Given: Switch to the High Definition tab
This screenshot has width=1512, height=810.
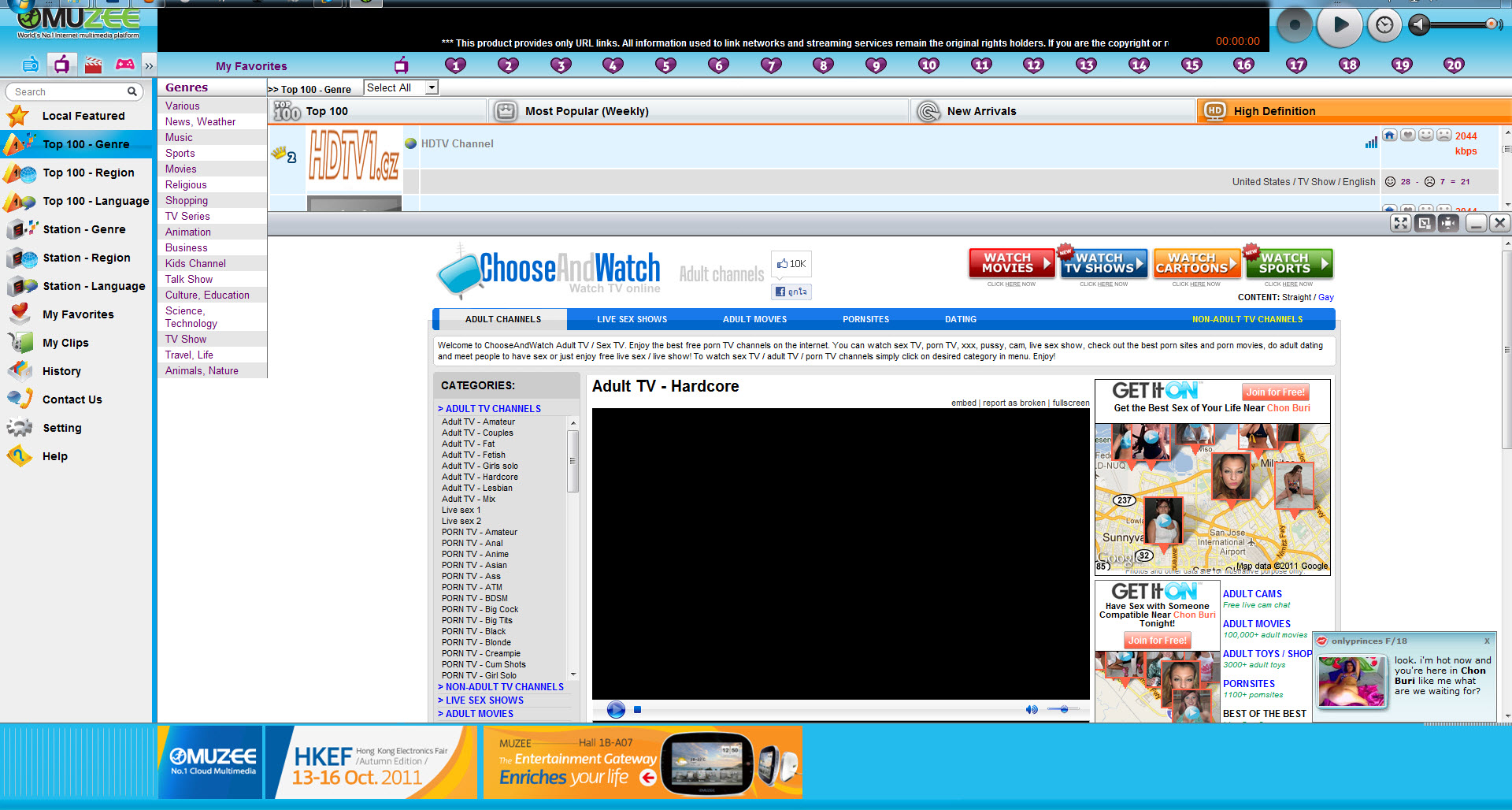Looking at the screenshot, I should click(1353, 111).
